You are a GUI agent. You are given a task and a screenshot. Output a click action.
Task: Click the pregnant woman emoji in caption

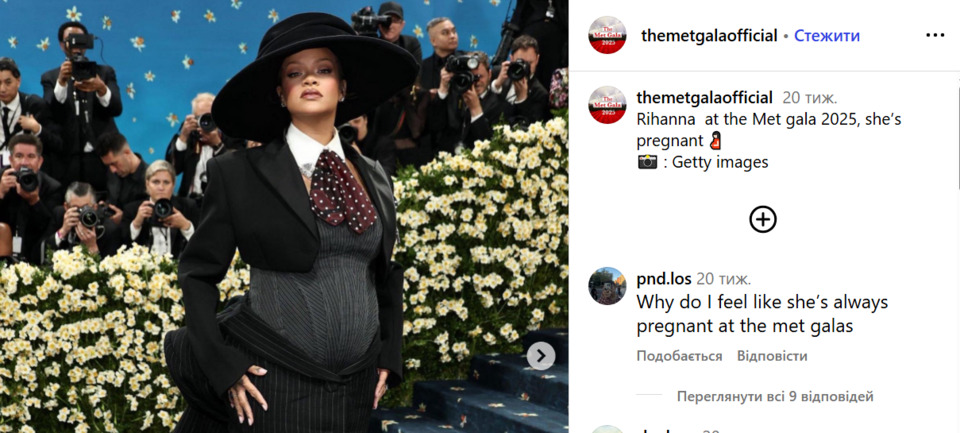[x=715, y=141]
